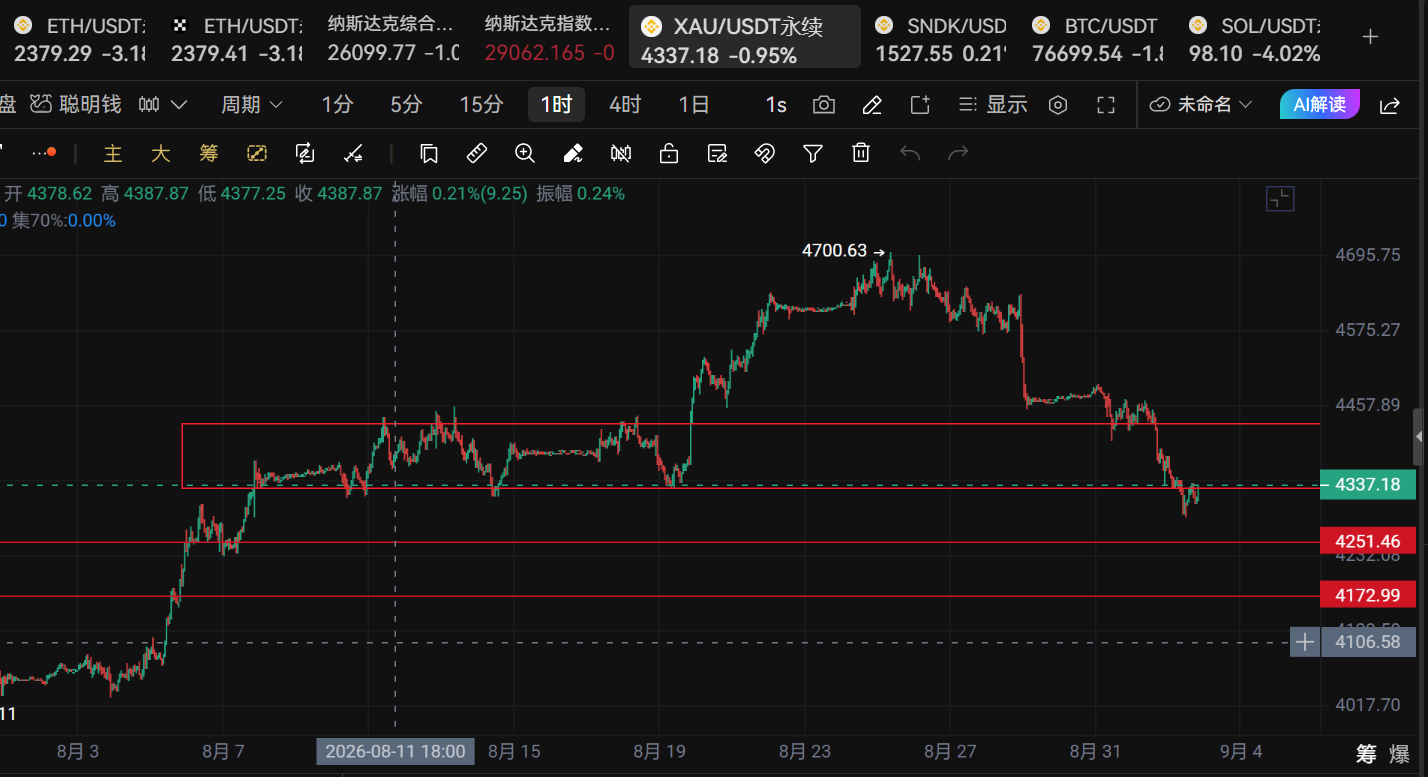This screenshot has width=1428, height=777.
Task: Toggle the magnet snap mode icon
Action: [x=765, y=153]
